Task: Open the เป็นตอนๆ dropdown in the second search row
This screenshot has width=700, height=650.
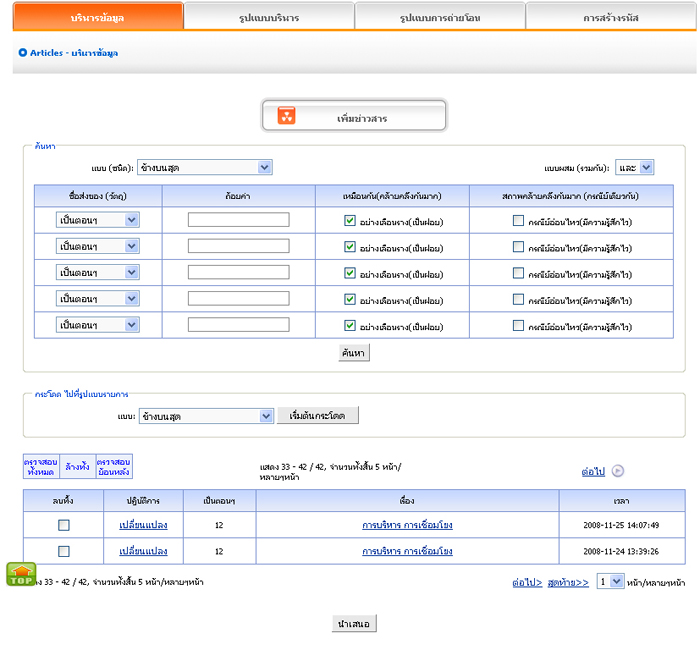Action: click(x=97, y=246)
